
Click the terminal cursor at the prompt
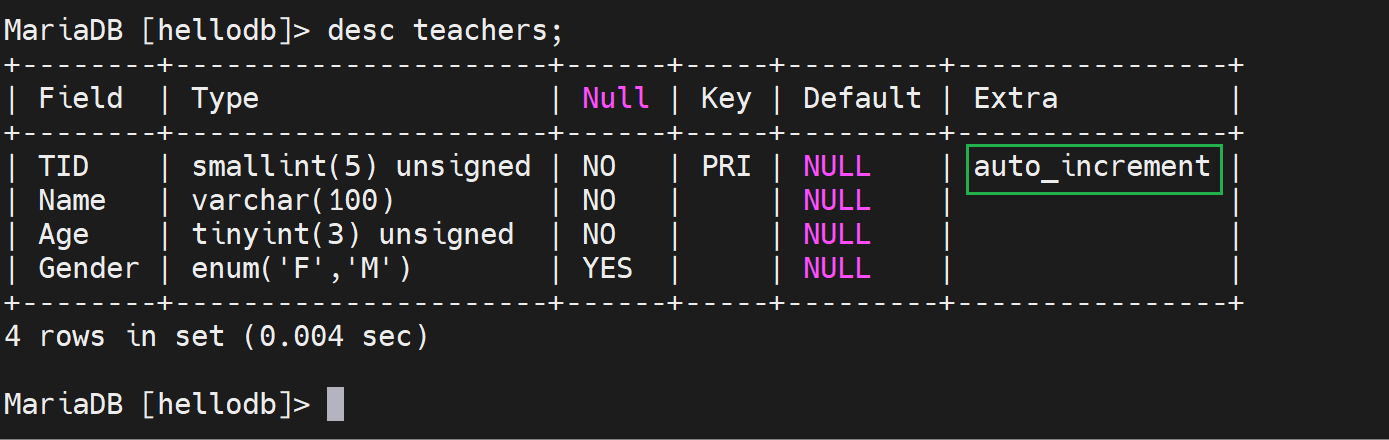coord(335,404)
